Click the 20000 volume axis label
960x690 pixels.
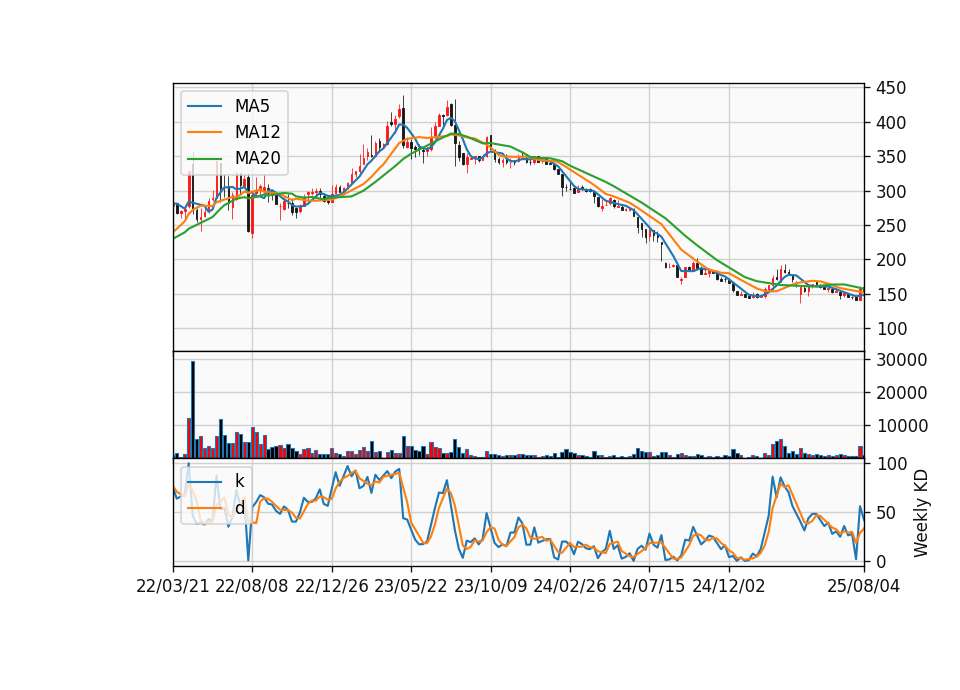[x=901, y=393]
